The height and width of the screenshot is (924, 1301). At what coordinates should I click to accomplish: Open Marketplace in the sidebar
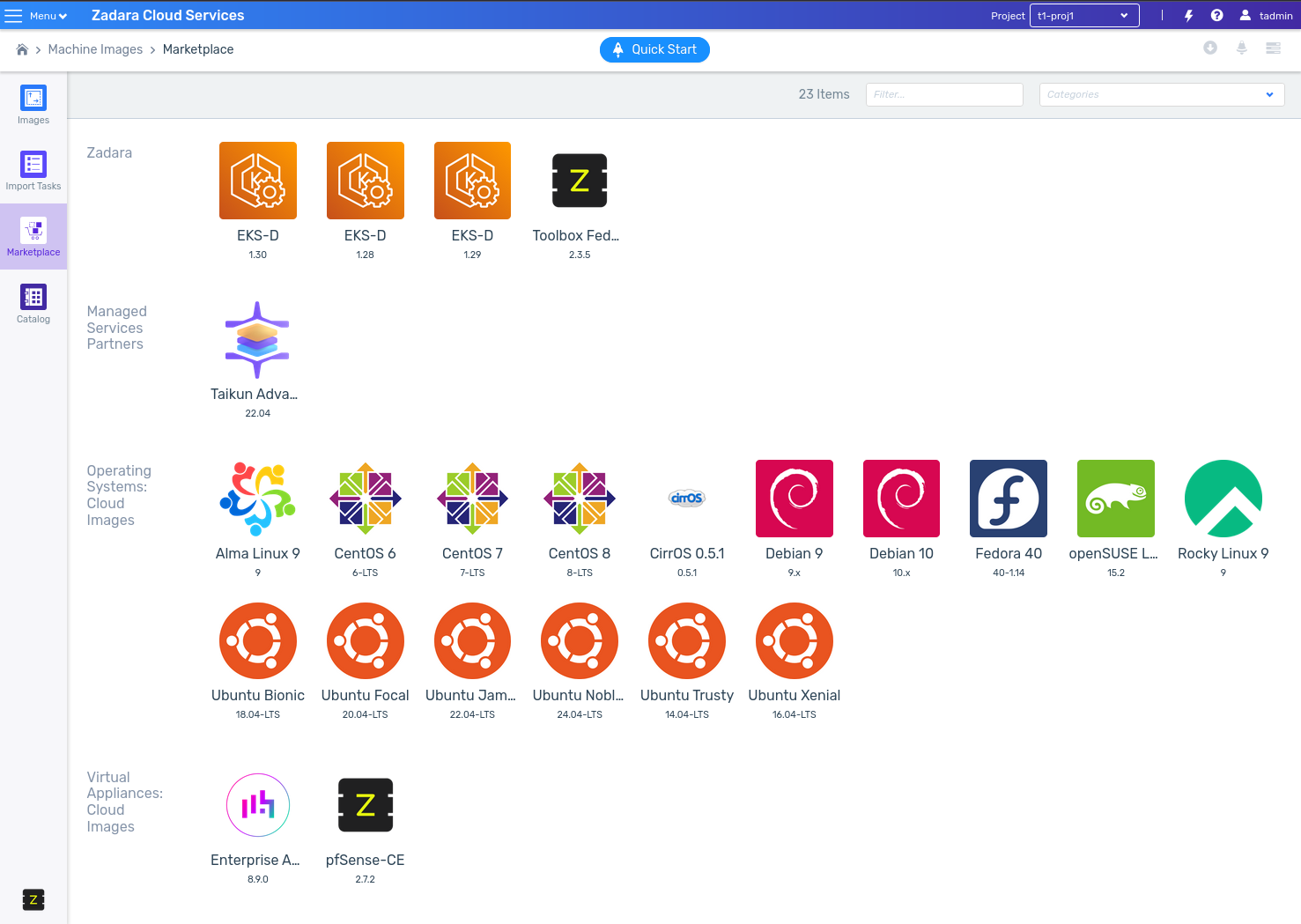point(33,237)
